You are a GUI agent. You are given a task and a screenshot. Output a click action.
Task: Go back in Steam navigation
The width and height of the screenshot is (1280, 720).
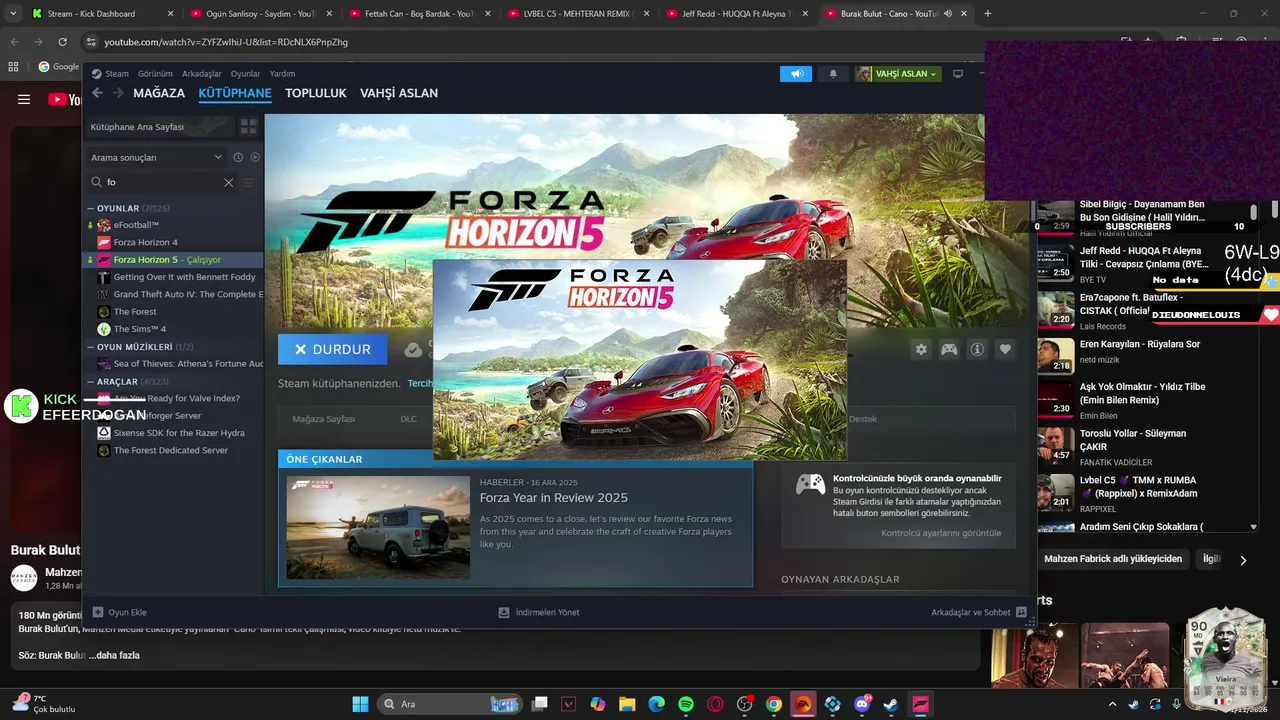tap(97, 93)
